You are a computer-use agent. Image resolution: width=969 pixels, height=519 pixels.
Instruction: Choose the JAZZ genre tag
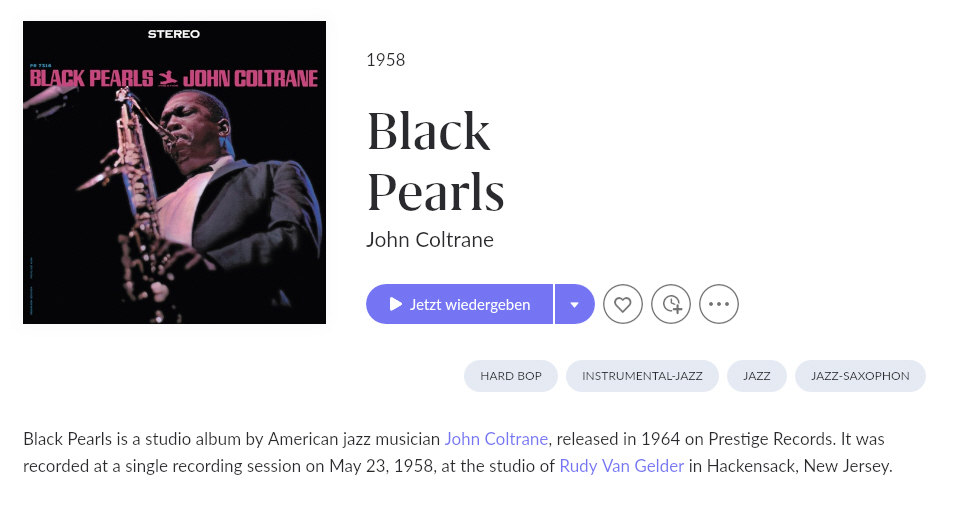756,376
